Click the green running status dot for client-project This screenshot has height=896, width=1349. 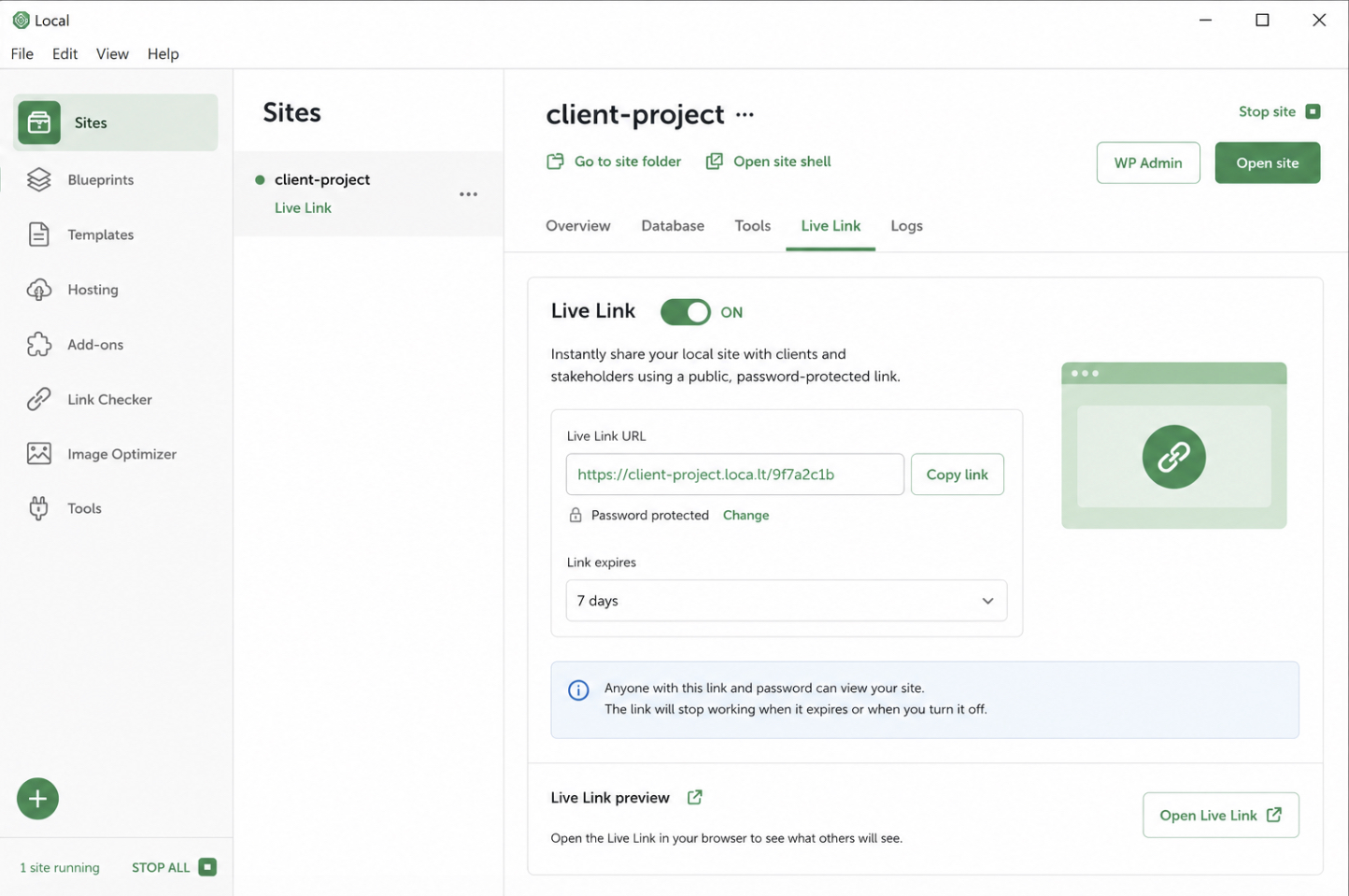tap(260, 179)
